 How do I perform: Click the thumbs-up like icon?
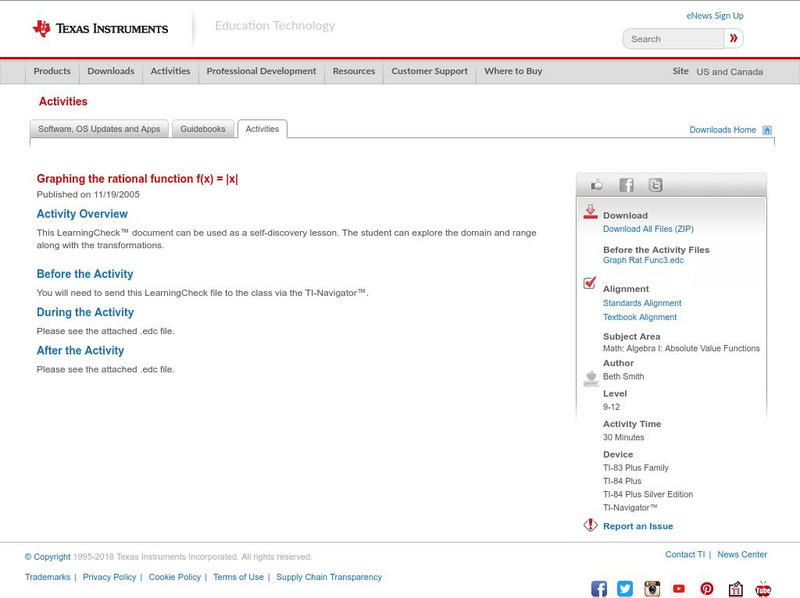click(596, 185)
